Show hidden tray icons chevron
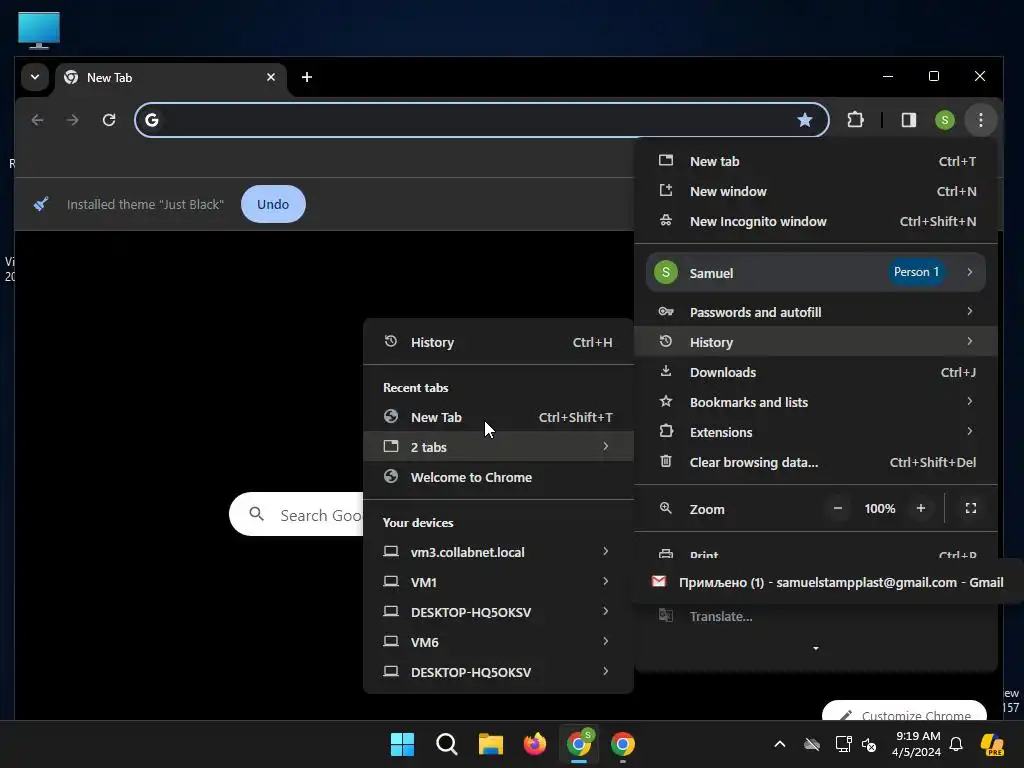 pos(780,744)
